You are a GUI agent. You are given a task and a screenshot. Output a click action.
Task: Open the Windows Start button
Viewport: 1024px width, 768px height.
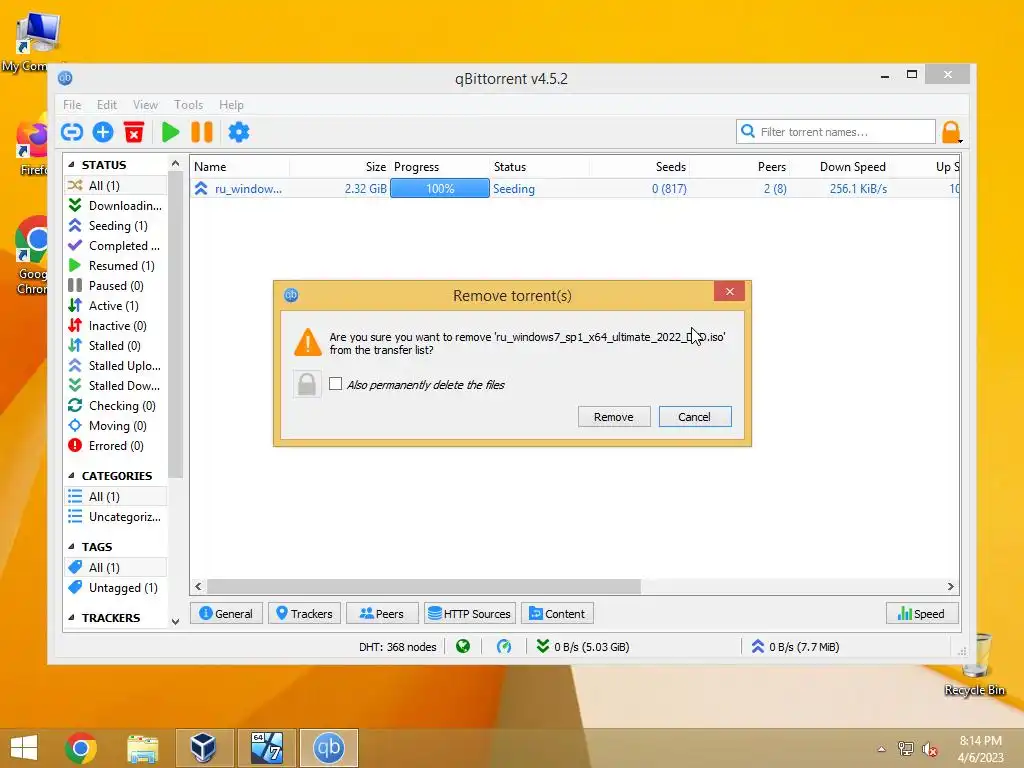[x=24, y=747]
